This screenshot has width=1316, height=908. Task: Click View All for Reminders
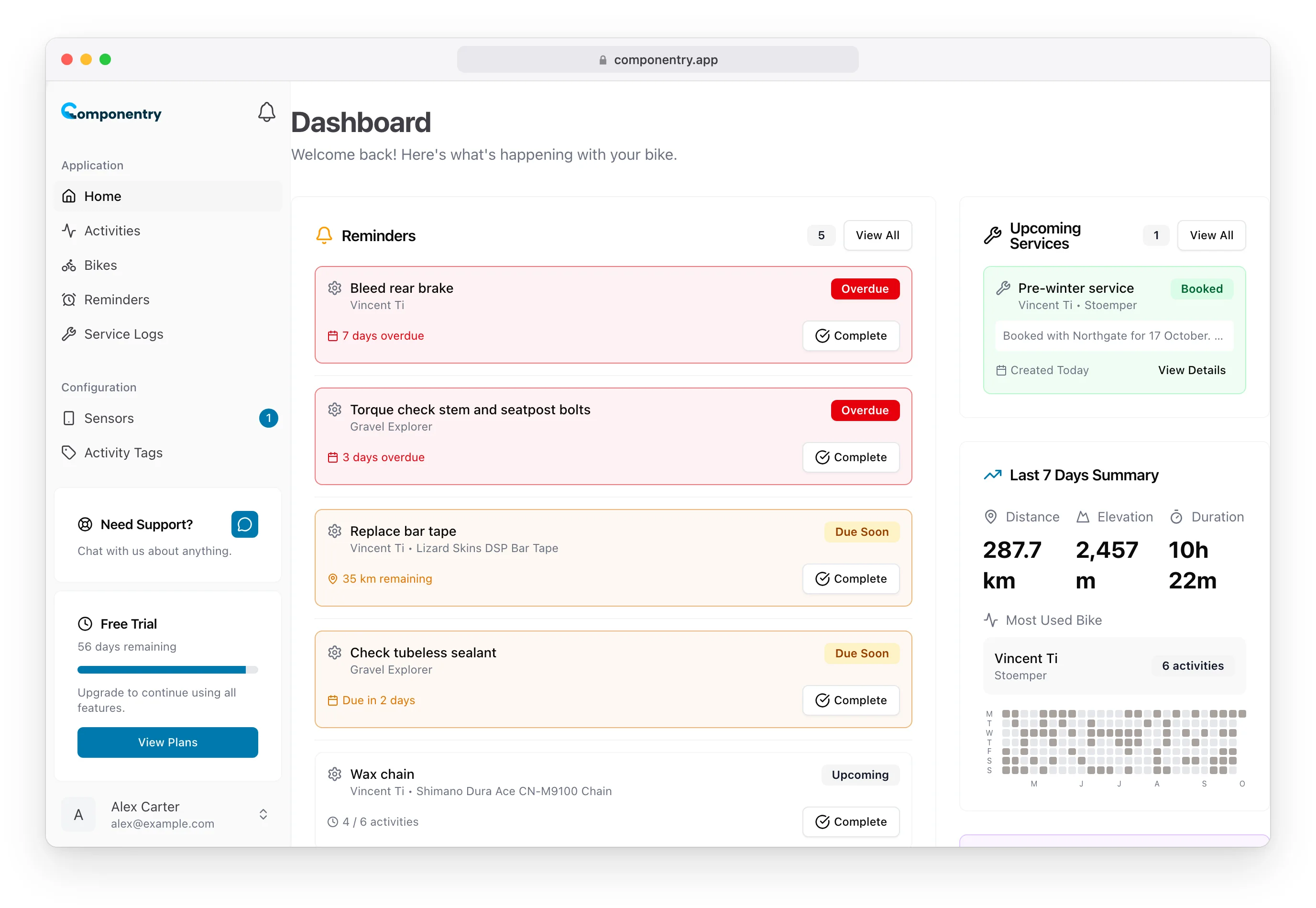point(877,235)
